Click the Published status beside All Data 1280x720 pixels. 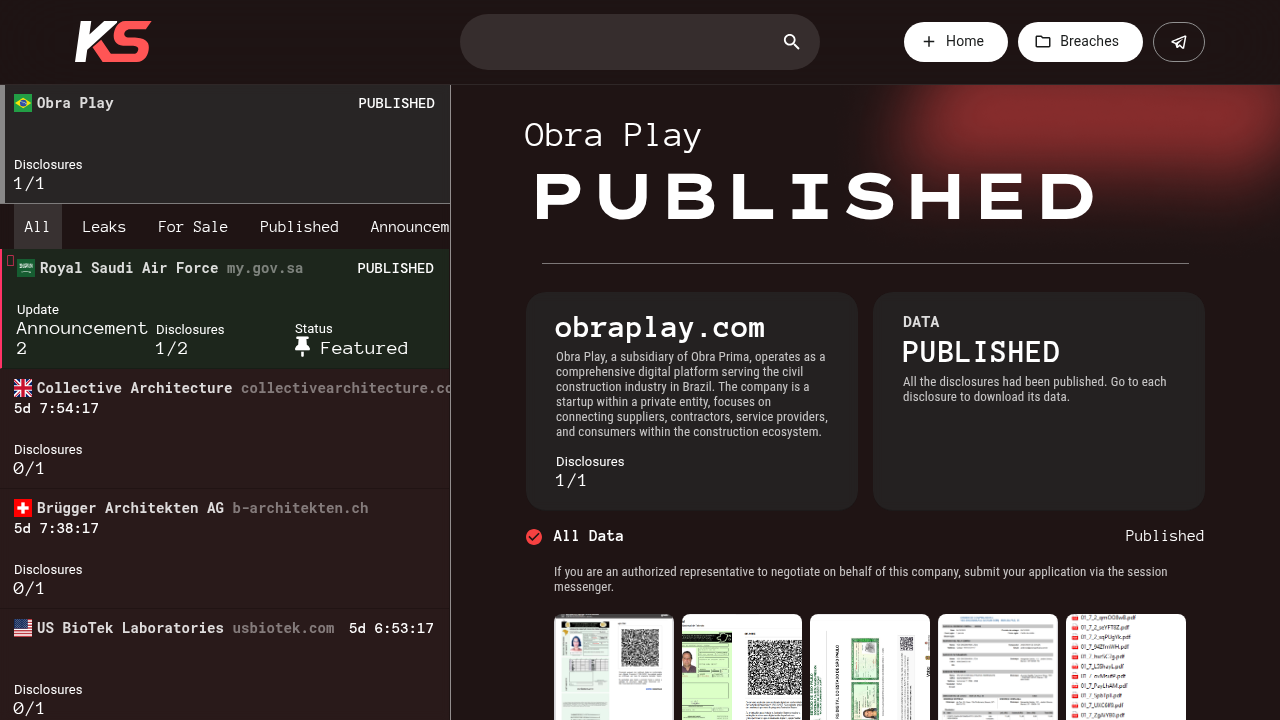point(1164,536)
